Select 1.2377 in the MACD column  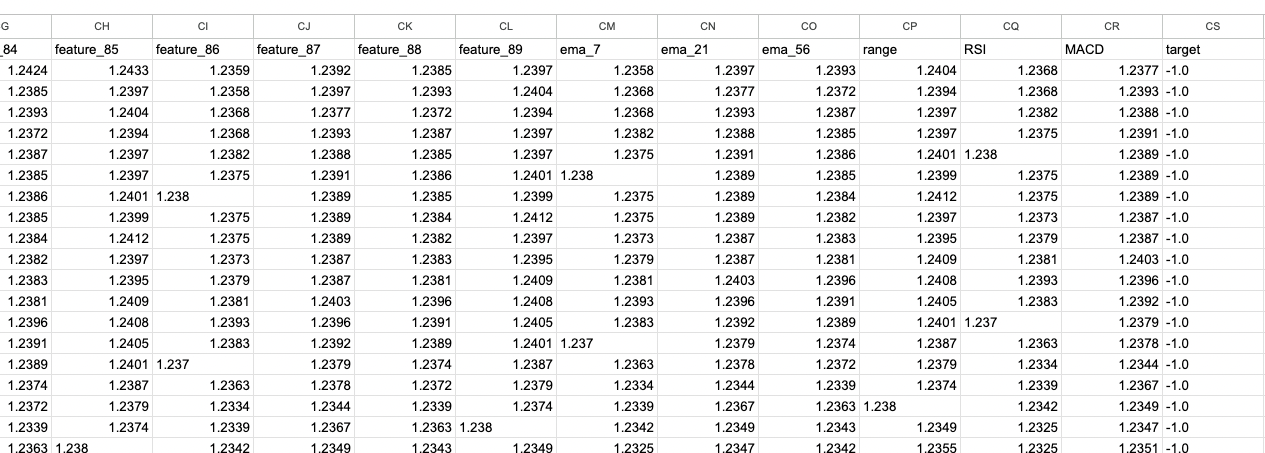click(1112, 70)
